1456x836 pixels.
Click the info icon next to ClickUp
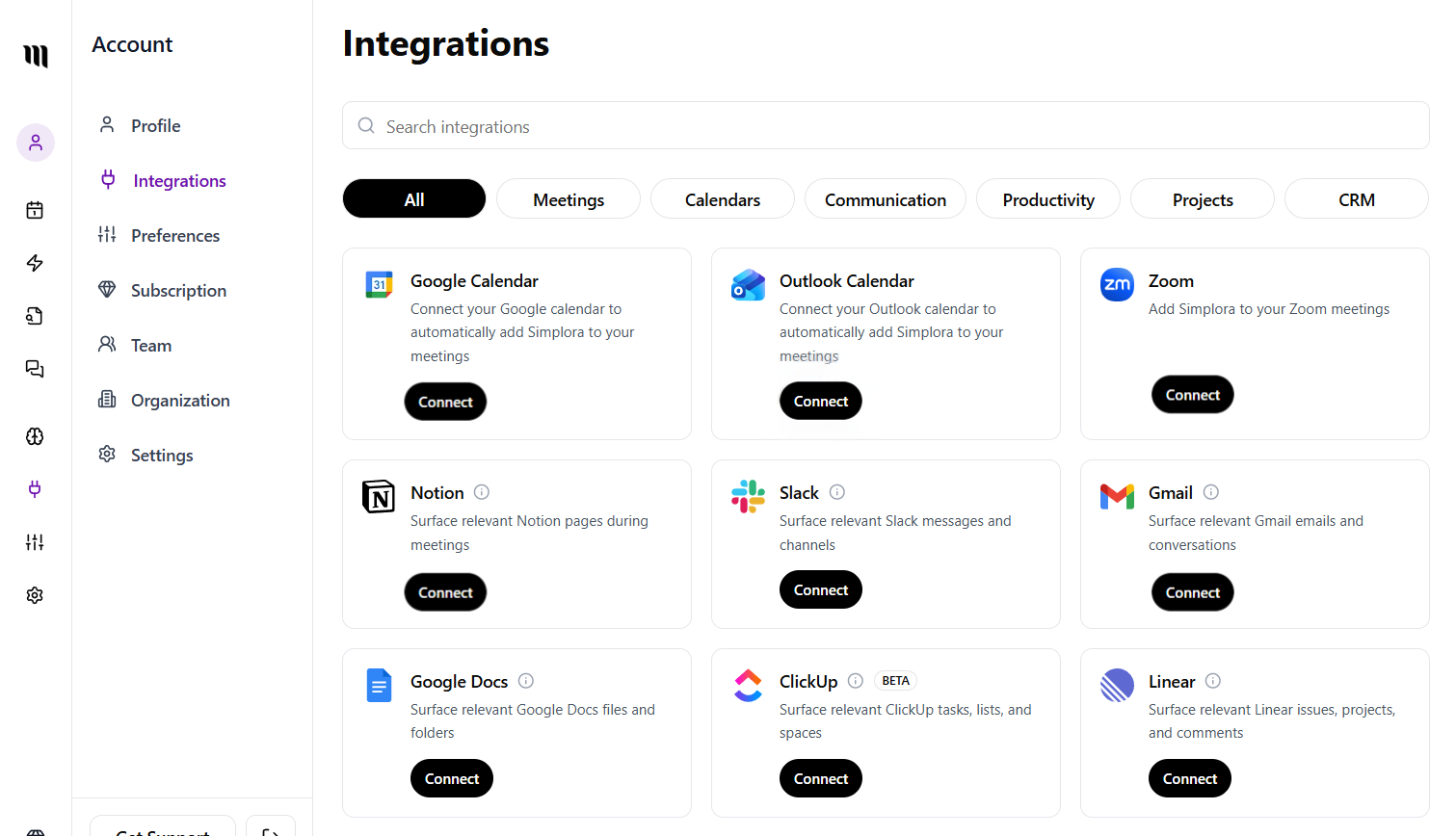tap(856, 681)
